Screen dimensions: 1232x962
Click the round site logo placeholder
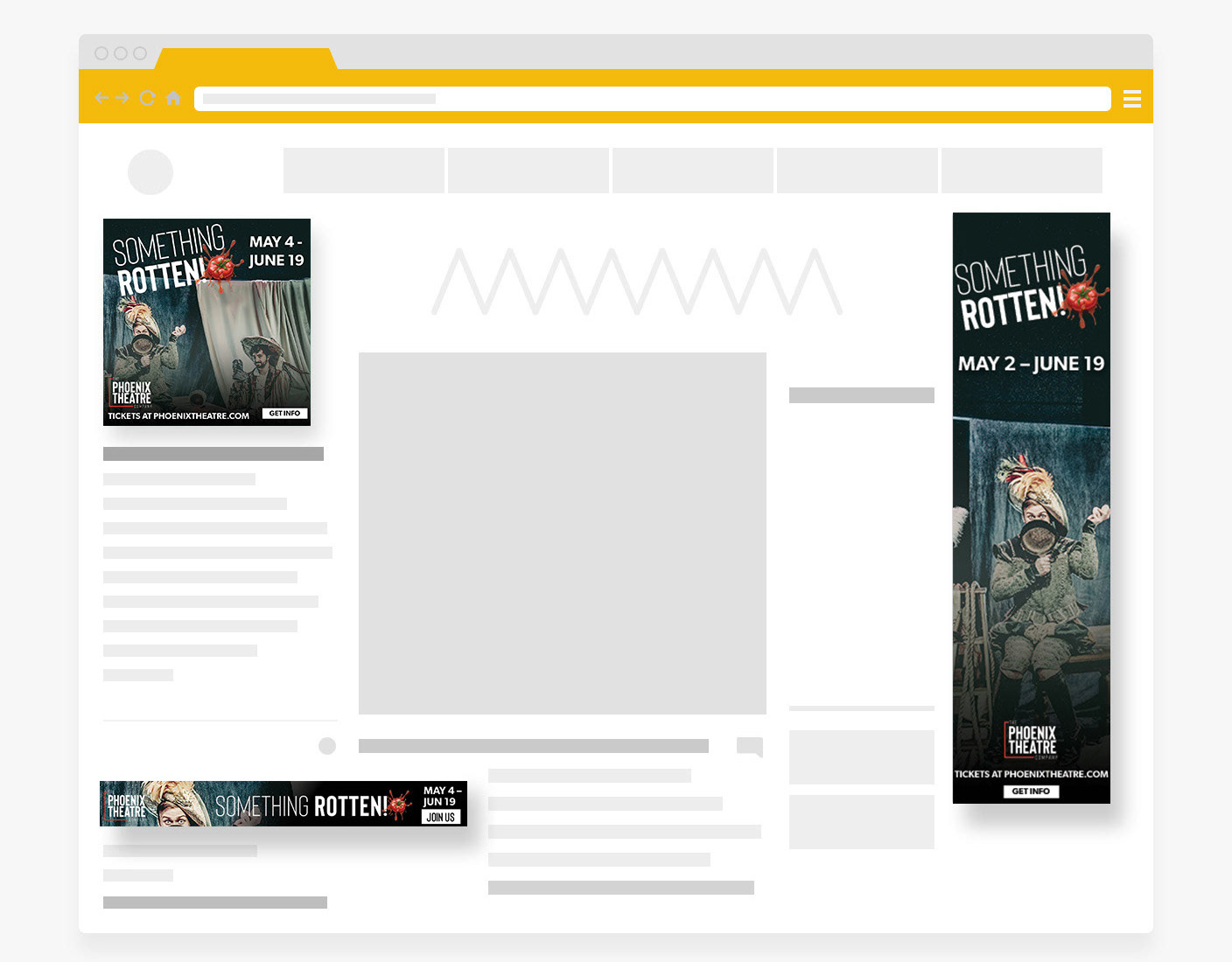150,172
